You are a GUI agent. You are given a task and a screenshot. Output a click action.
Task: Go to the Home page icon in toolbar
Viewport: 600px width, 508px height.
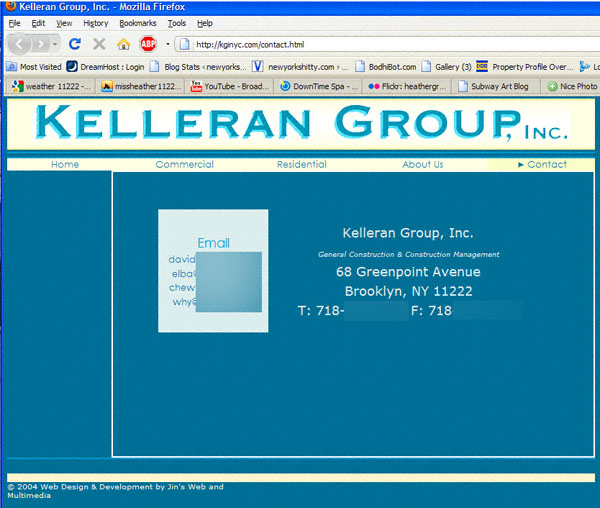tap(123, 44)
